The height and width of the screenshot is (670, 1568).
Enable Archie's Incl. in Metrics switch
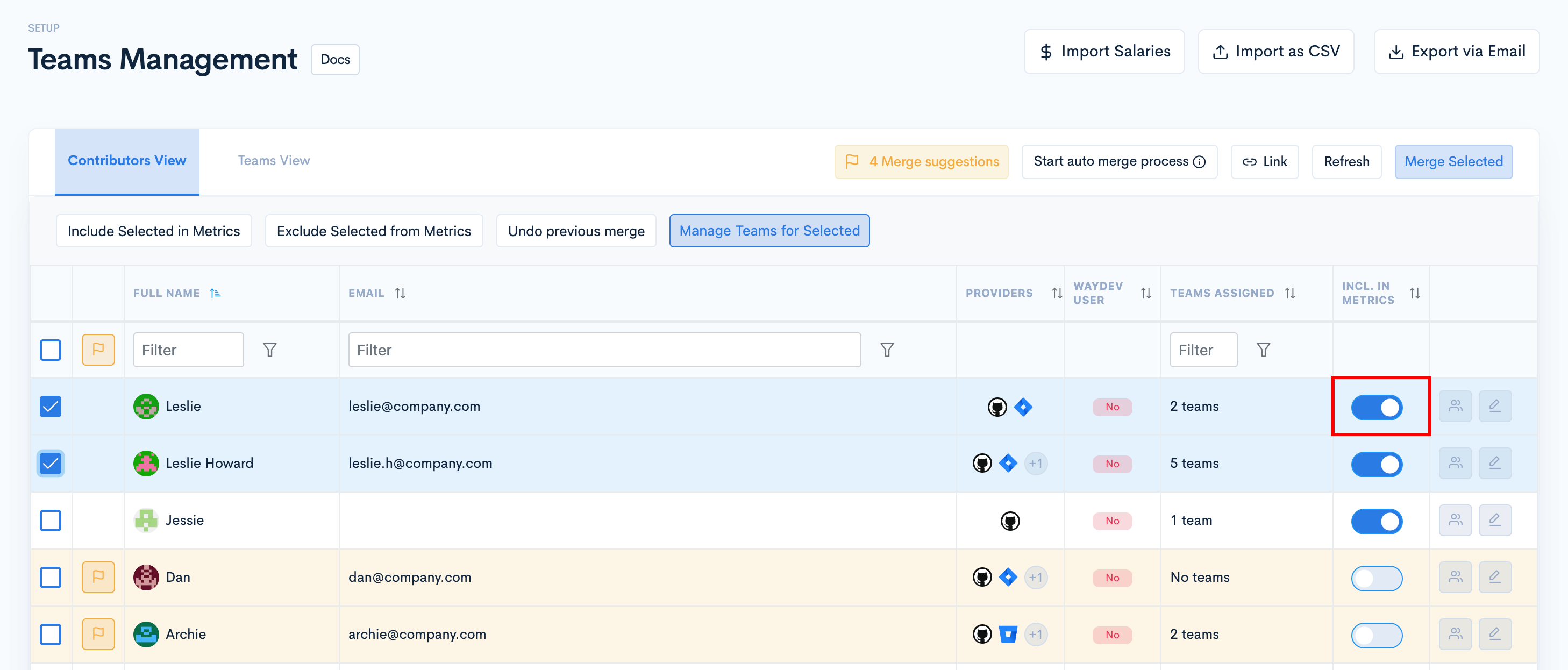[x=1376, y=635]
